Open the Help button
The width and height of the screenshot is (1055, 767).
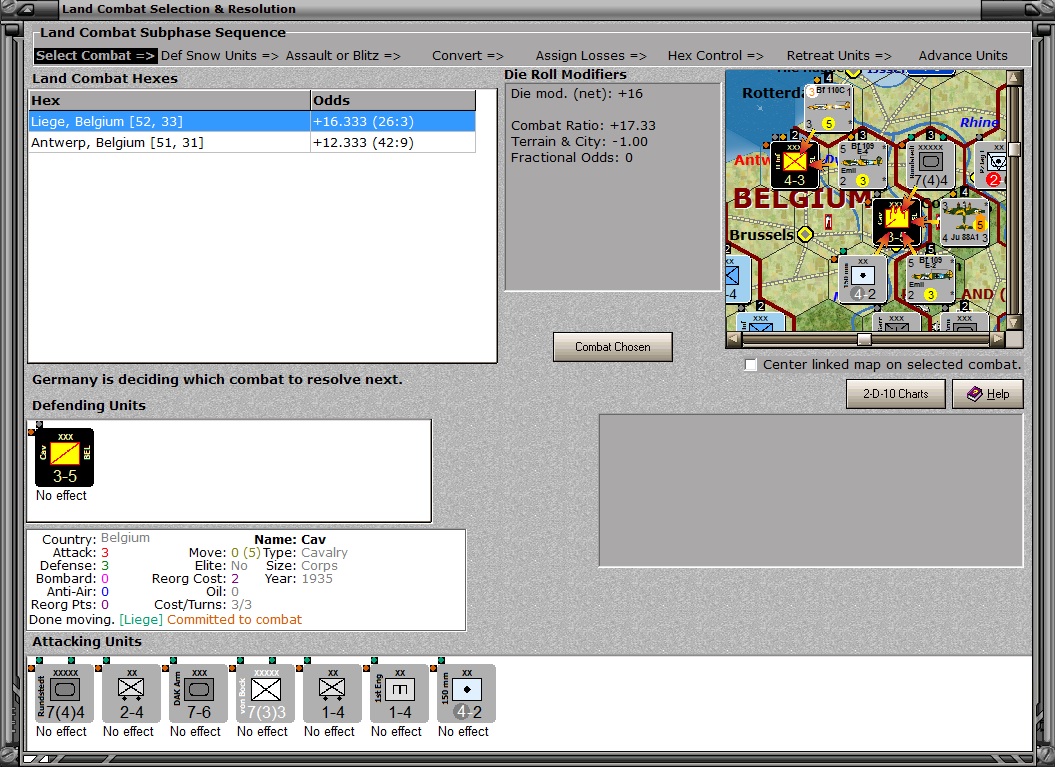988,394
